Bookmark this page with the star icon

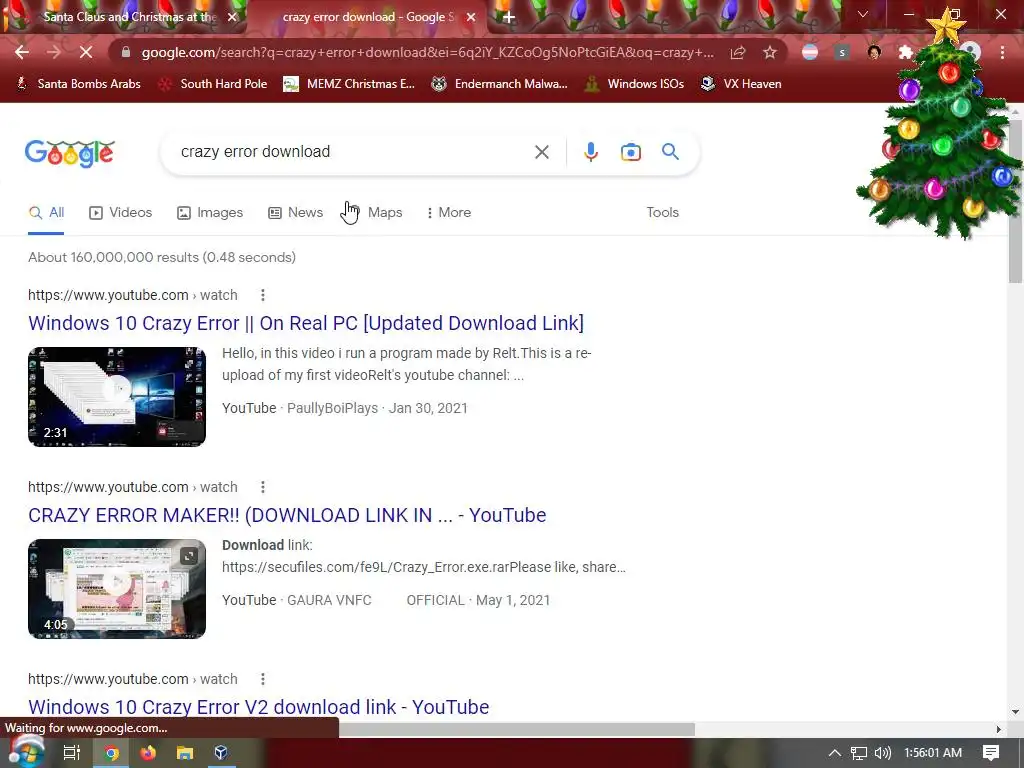(770, 52)
